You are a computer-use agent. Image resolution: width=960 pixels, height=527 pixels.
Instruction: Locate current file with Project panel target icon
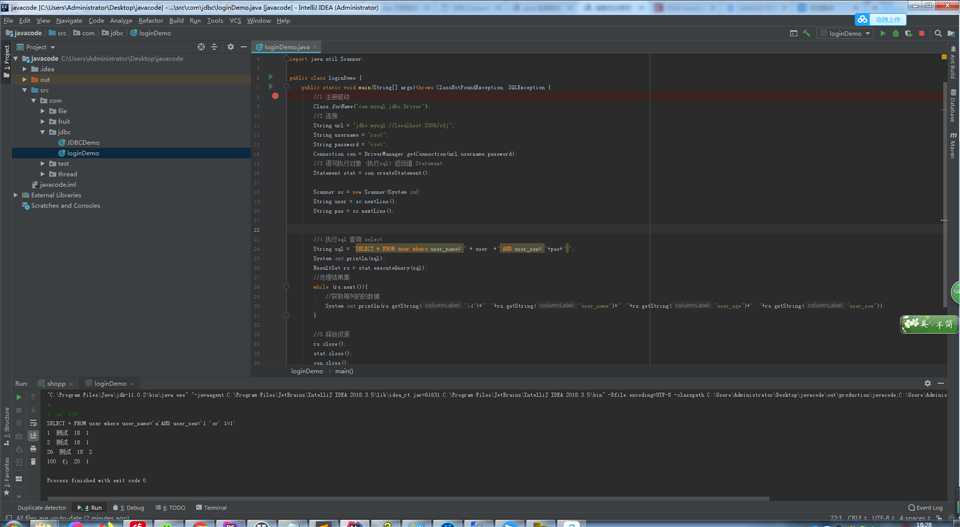pyautogui.click(x=201, y=47)
